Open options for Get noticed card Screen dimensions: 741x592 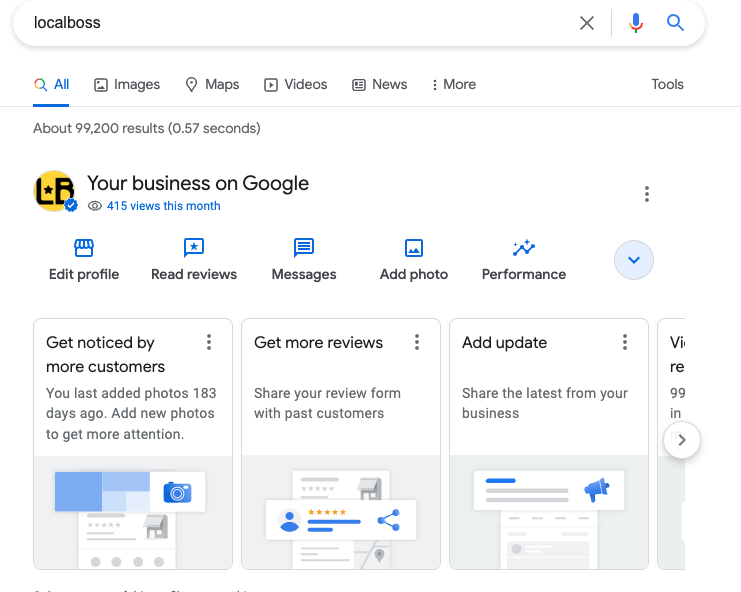pyautogui.click(x=208, y=342)
